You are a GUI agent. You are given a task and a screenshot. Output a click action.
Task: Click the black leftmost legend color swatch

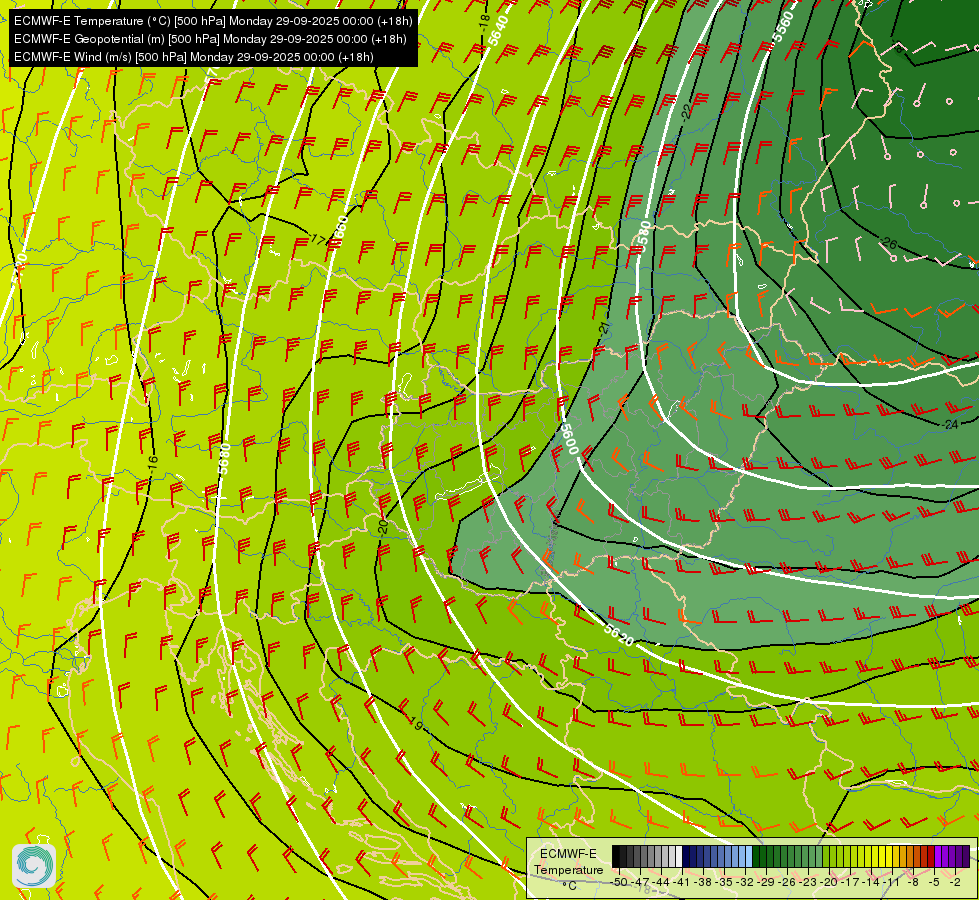616,856
